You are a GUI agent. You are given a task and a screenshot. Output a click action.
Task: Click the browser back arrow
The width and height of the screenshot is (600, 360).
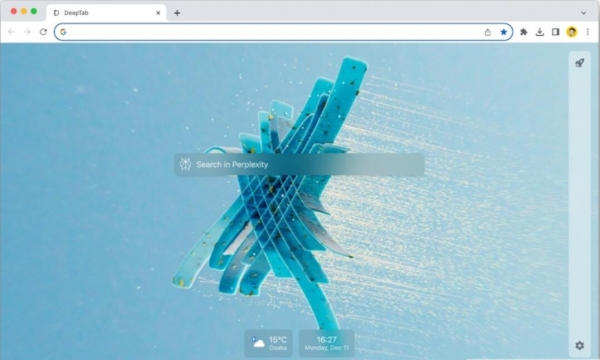[x=11, y=32]
